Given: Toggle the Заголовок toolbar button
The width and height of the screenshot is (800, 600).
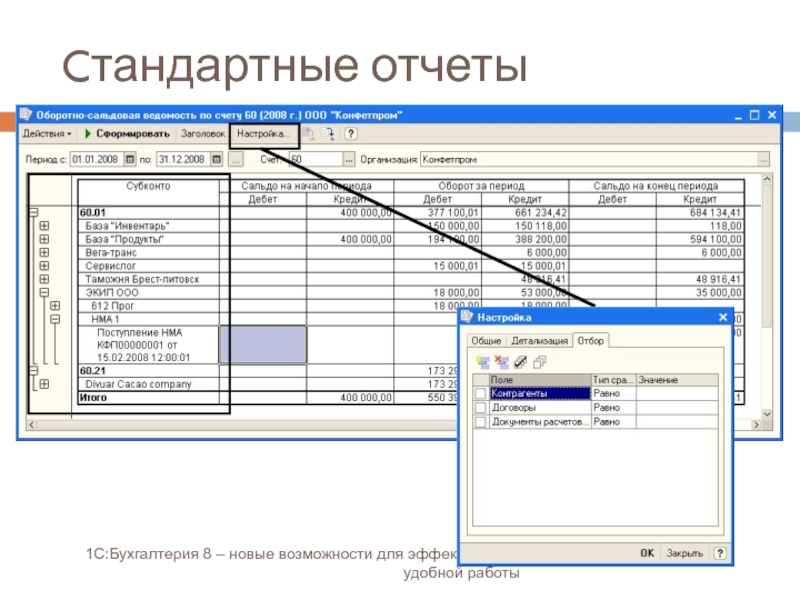Looking at the screenshot, I should pyautogui.click(x=203, y=134).
